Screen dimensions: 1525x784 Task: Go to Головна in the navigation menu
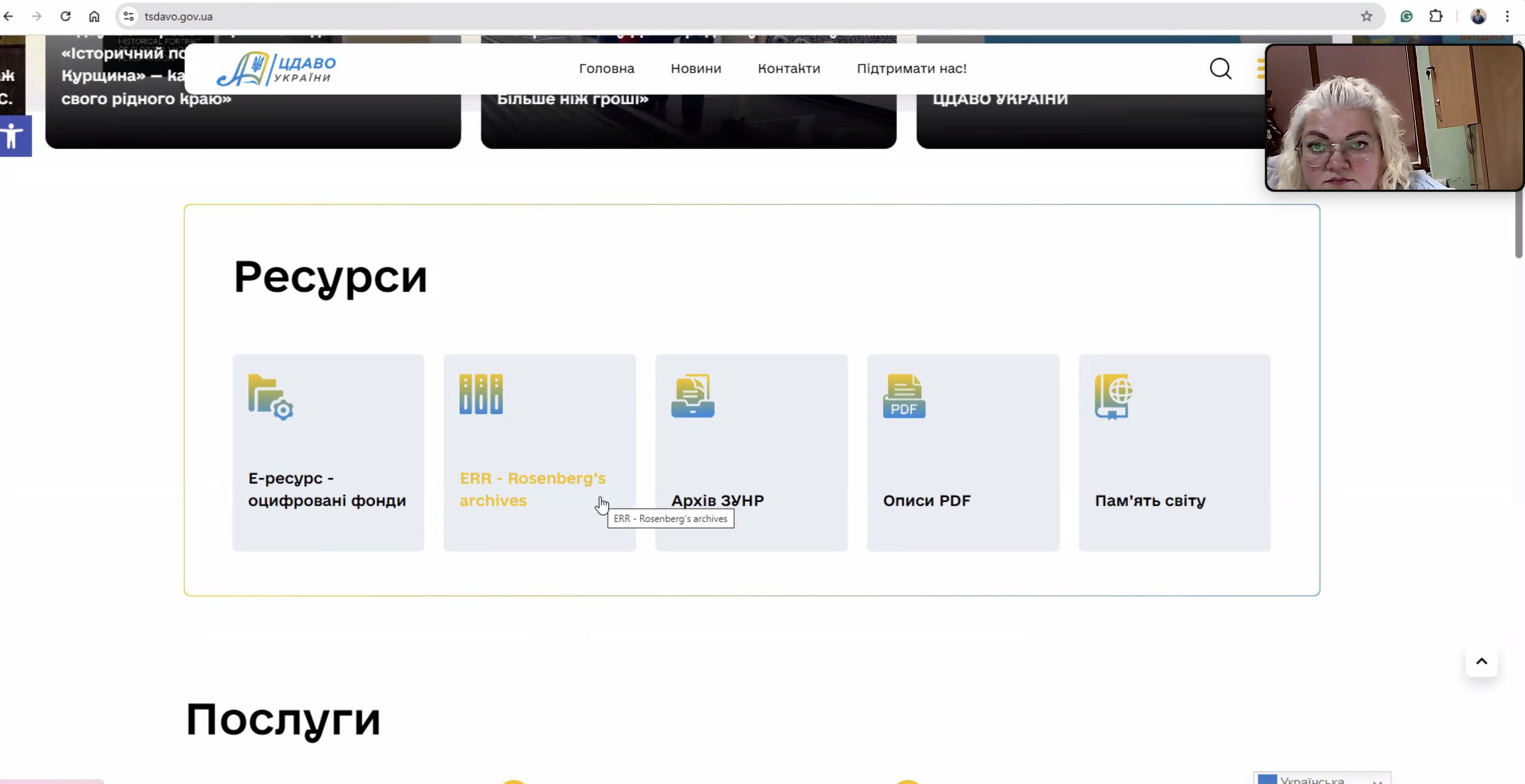[x=606, y=69]
